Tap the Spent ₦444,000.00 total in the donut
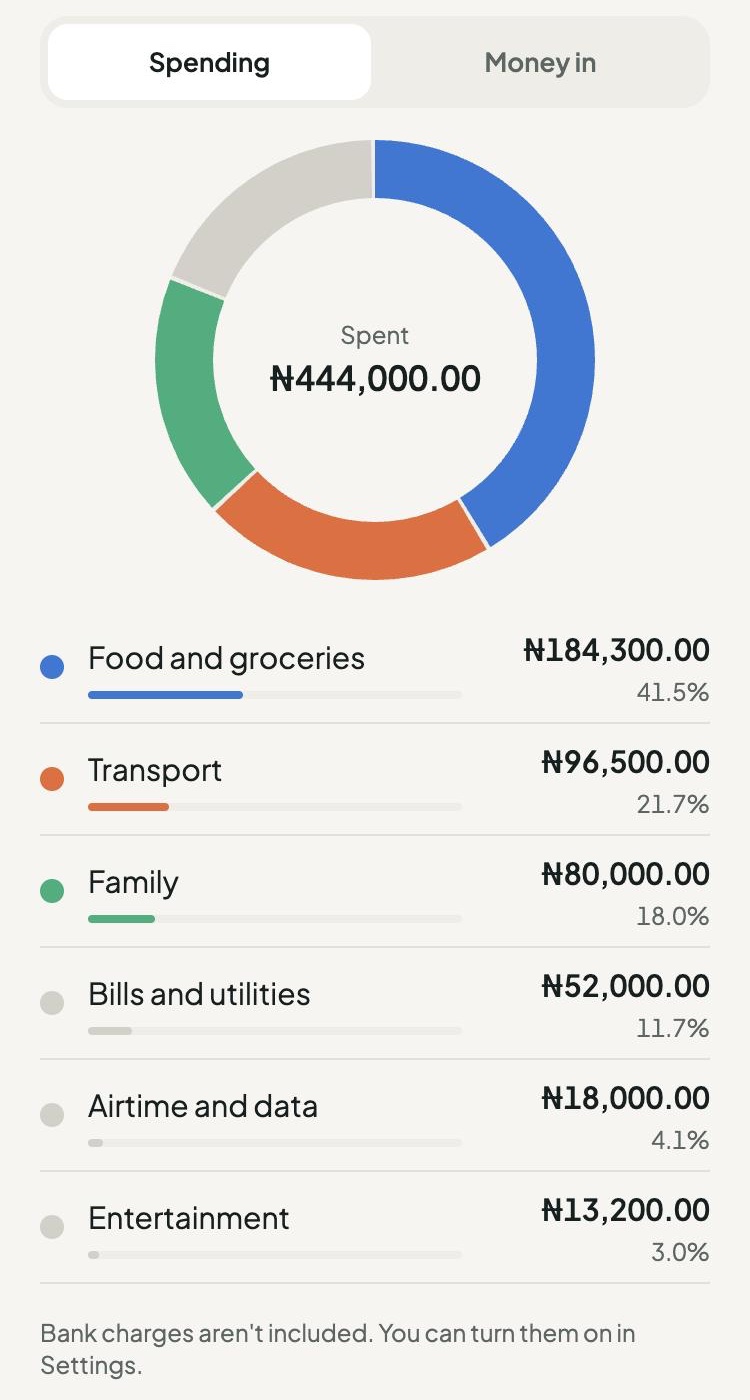Viewport: 750px width, 1400px height. (375, 361)
